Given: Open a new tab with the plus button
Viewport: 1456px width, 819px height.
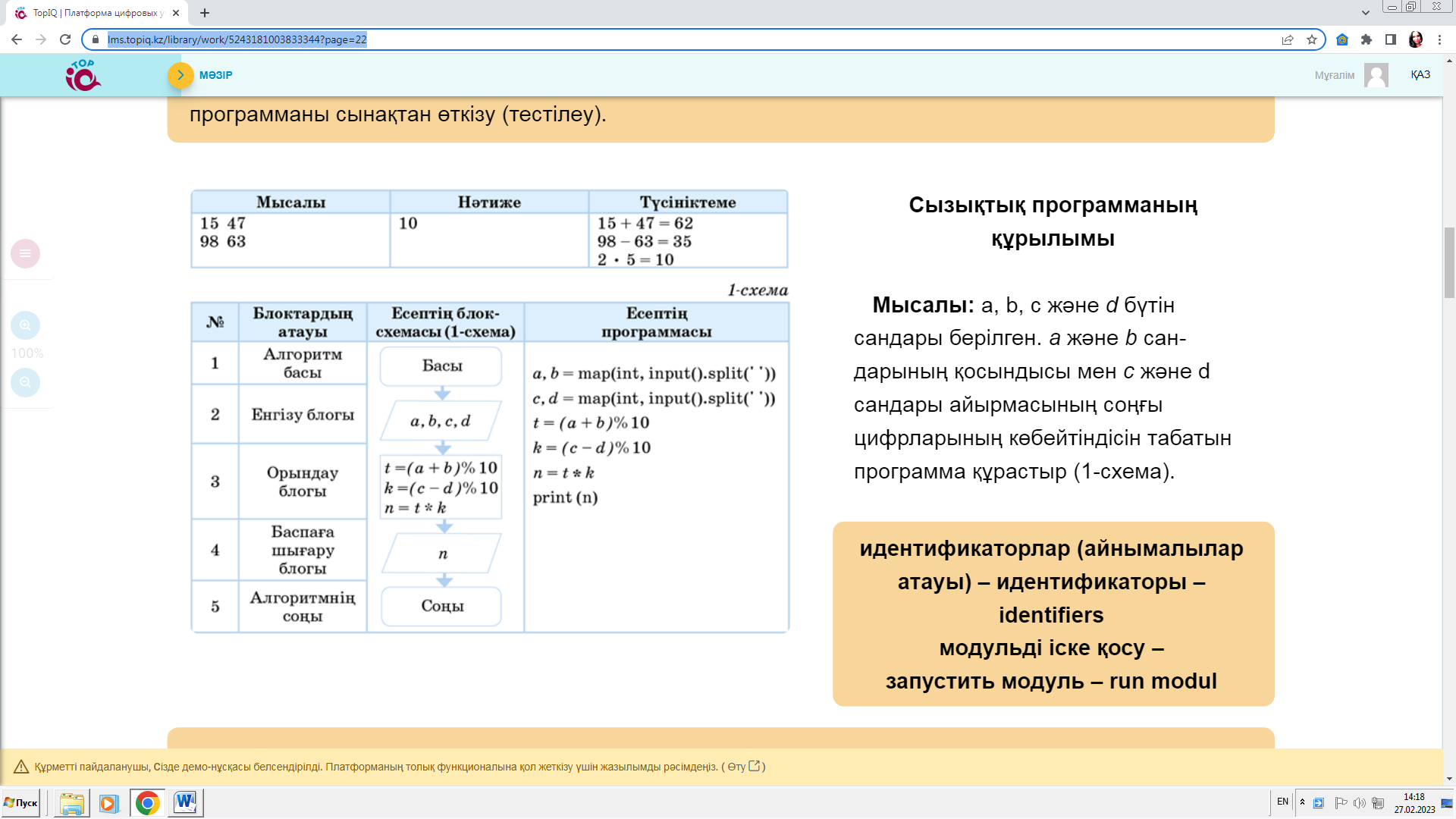Looking at the screenshot, I should pos(205,13).
